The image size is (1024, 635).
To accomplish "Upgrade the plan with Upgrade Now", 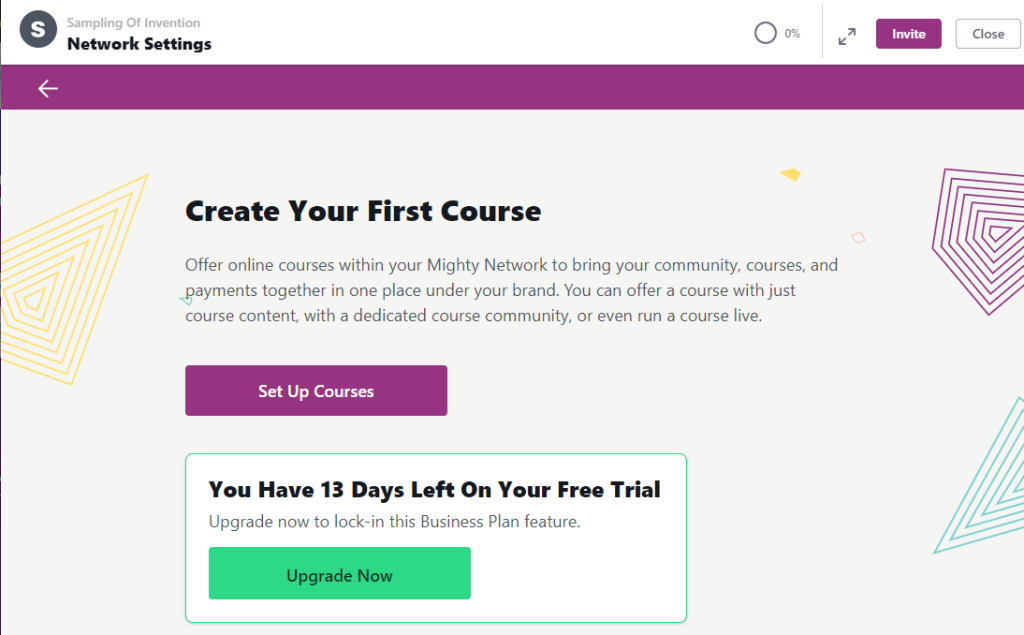I will pos(340,574).
